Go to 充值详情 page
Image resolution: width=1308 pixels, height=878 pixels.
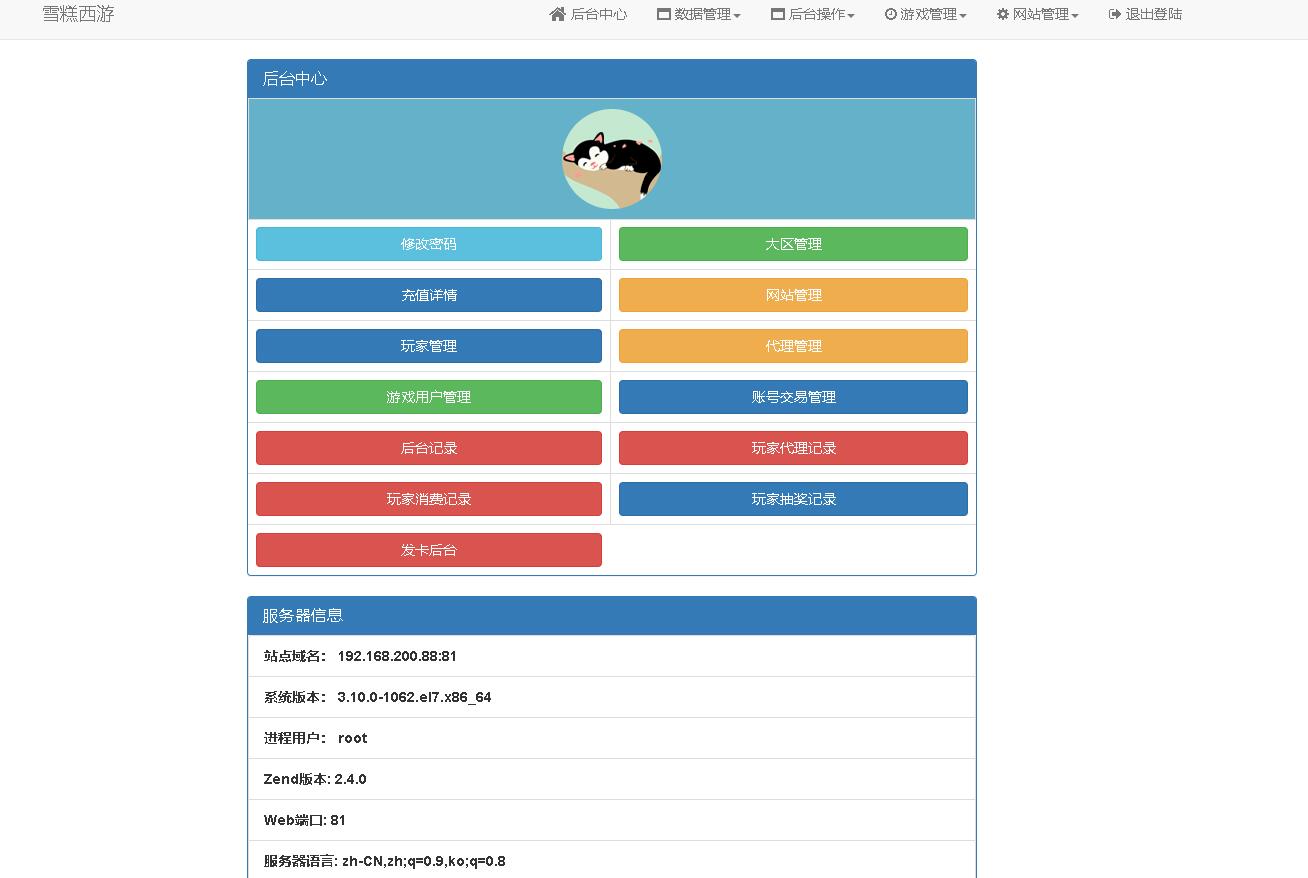(x=429, y=295)
